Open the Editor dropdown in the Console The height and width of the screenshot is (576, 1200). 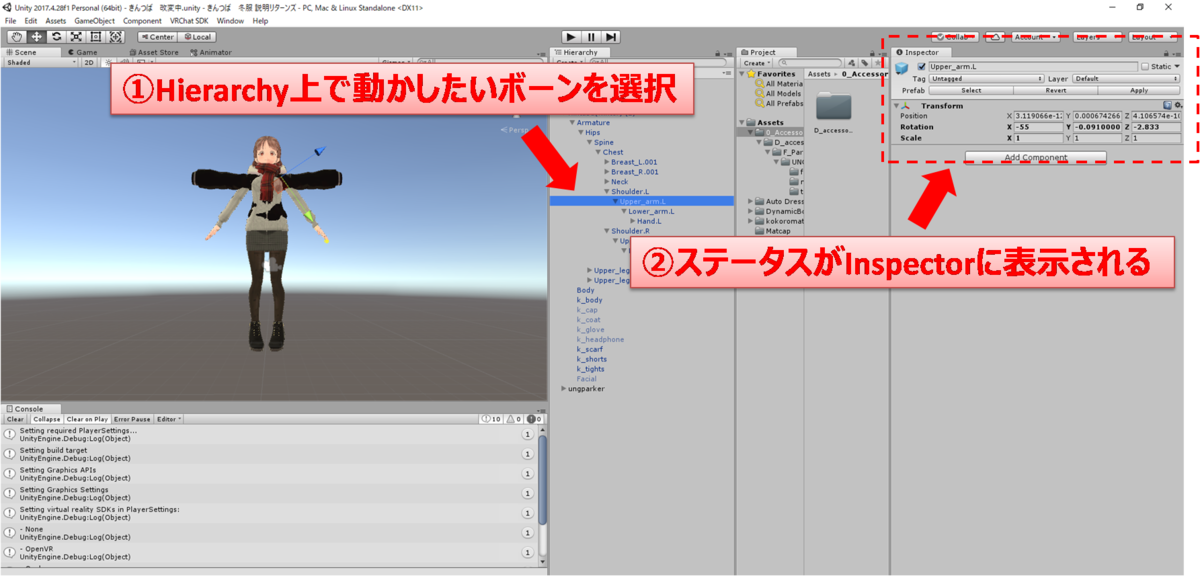169,419
